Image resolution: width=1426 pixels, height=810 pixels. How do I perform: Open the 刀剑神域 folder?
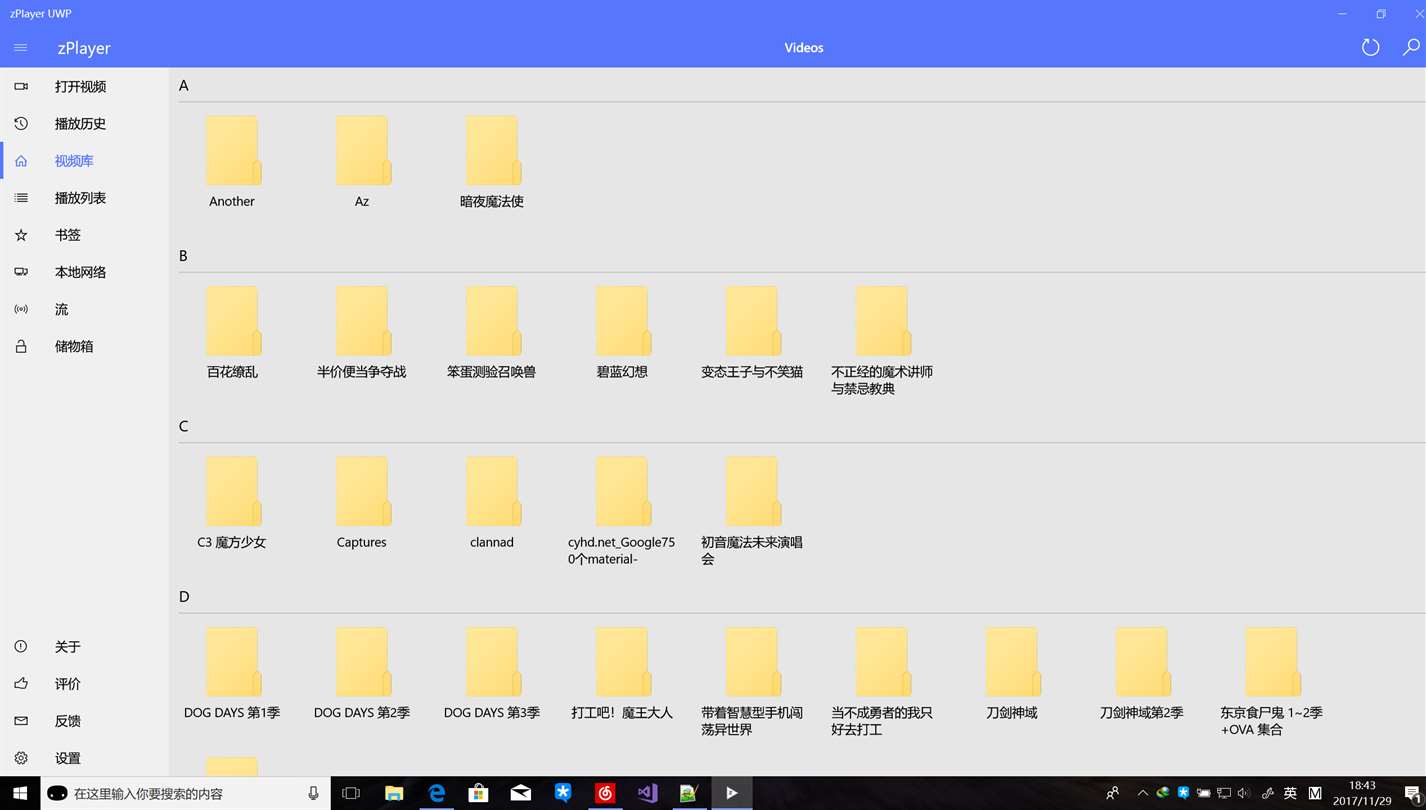(x=1012, y=674)
